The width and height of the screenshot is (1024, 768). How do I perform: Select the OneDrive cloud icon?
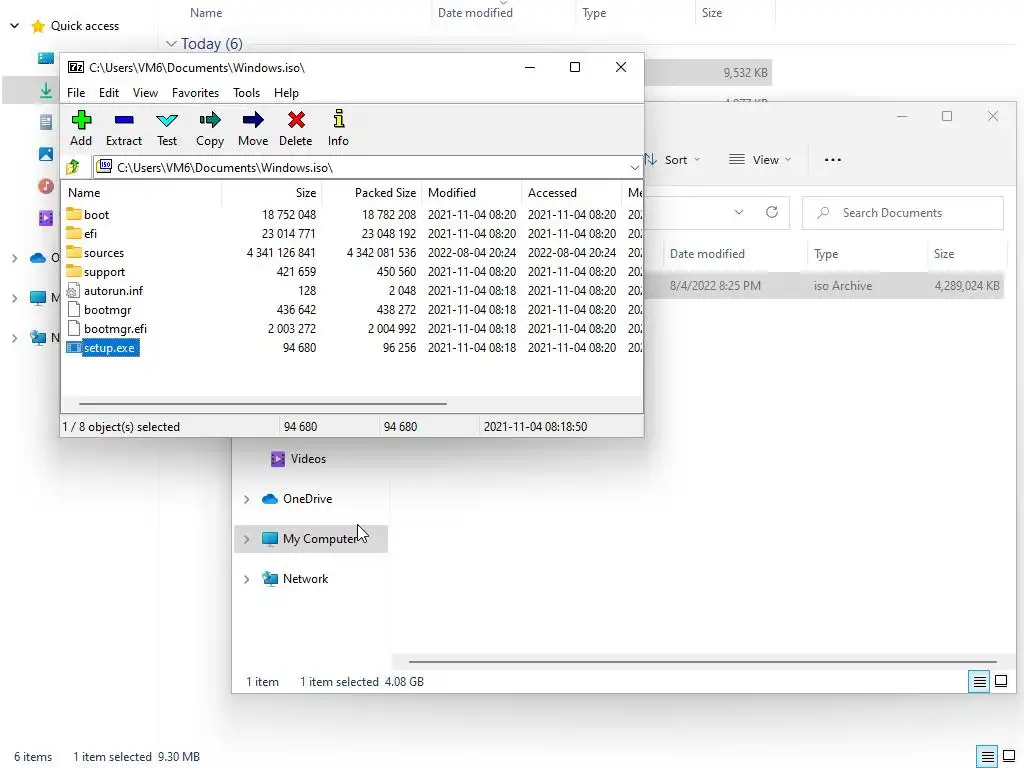point(270,499)
